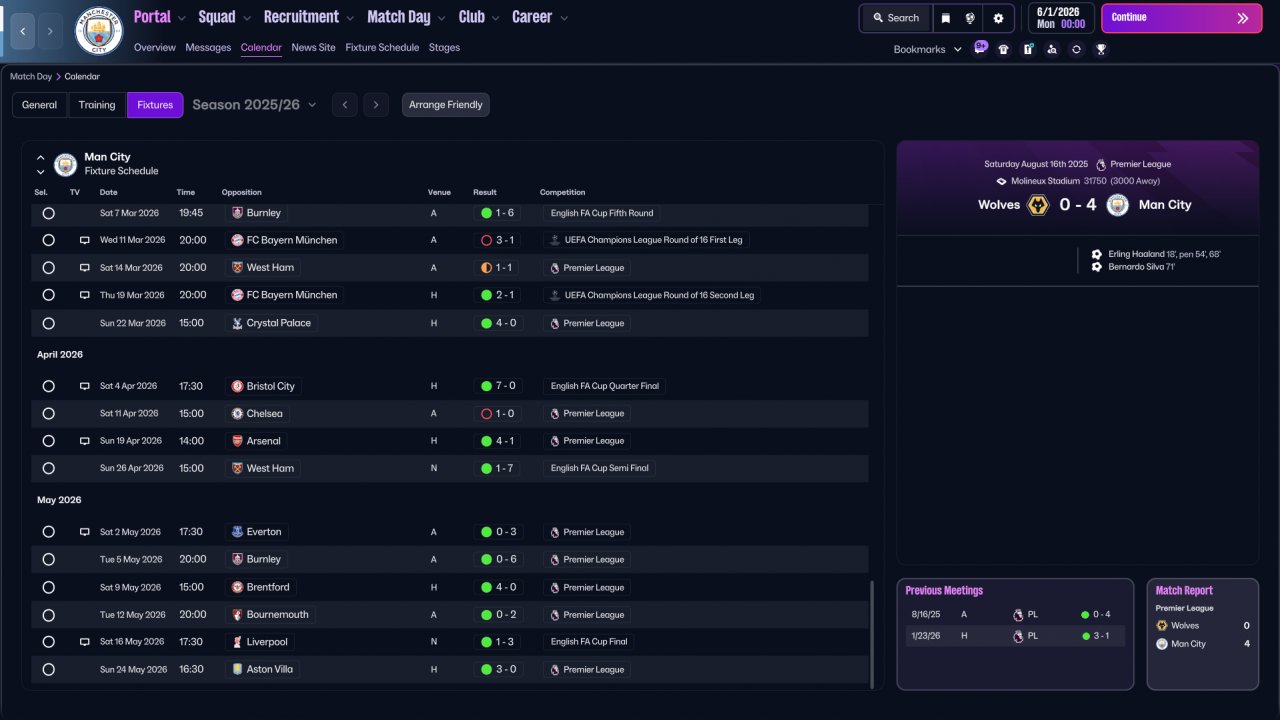Image resolution: width=1280 pixels, height=720 pixels.
Task: Go back with the left arrow navigation button
Action: [23, 31]
